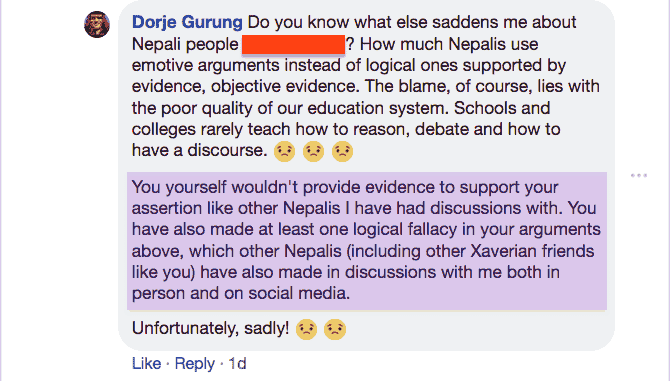The image size is (670, 381).
Task: Click first sad emoji after 'sadly!'
Action: tap(306, 329)
